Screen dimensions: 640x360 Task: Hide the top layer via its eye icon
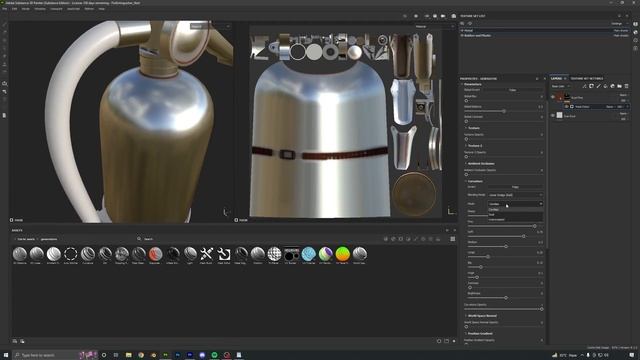(553, 97)
